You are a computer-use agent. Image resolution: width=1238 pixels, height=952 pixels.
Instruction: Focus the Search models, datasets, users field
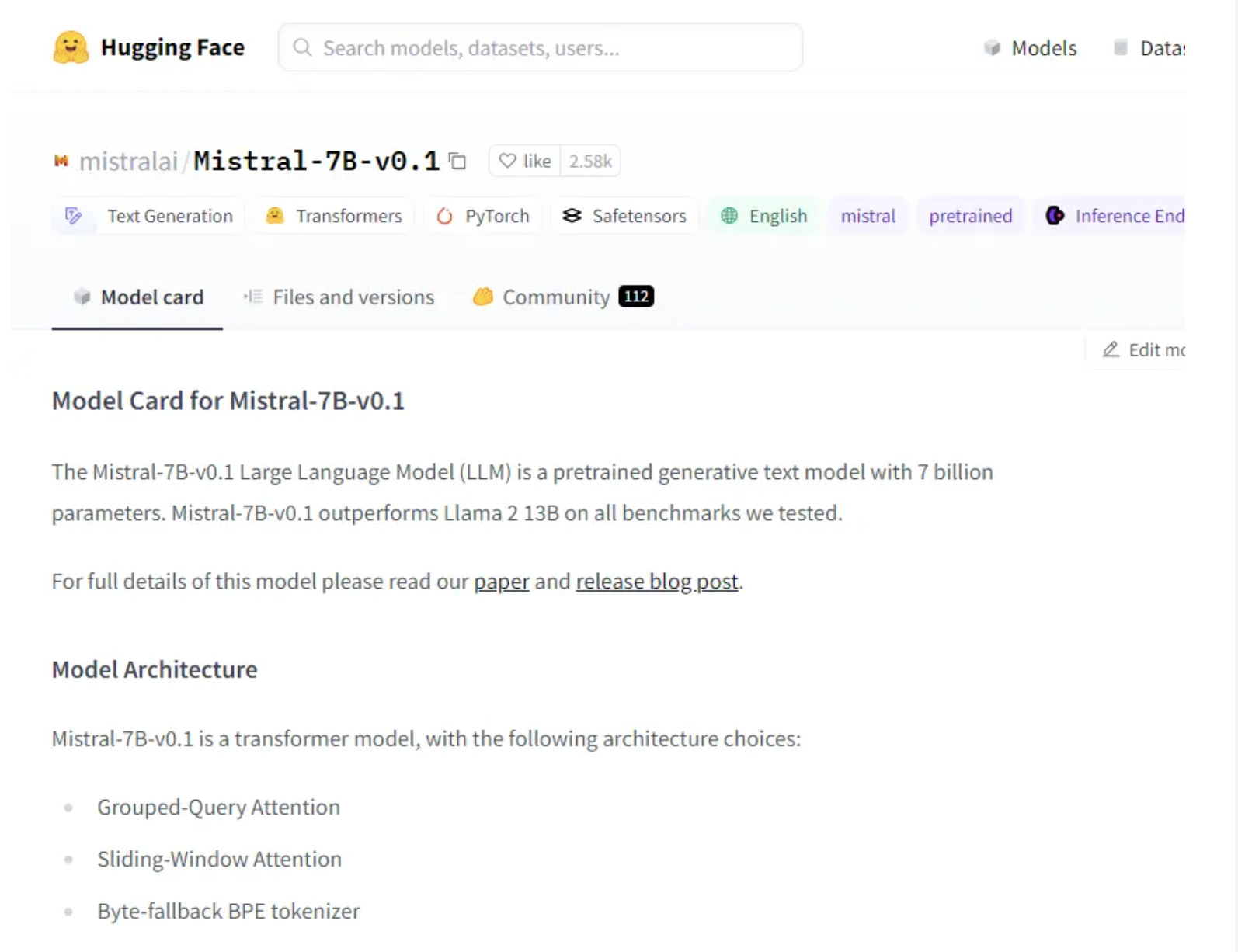click(x=541, y=47)
